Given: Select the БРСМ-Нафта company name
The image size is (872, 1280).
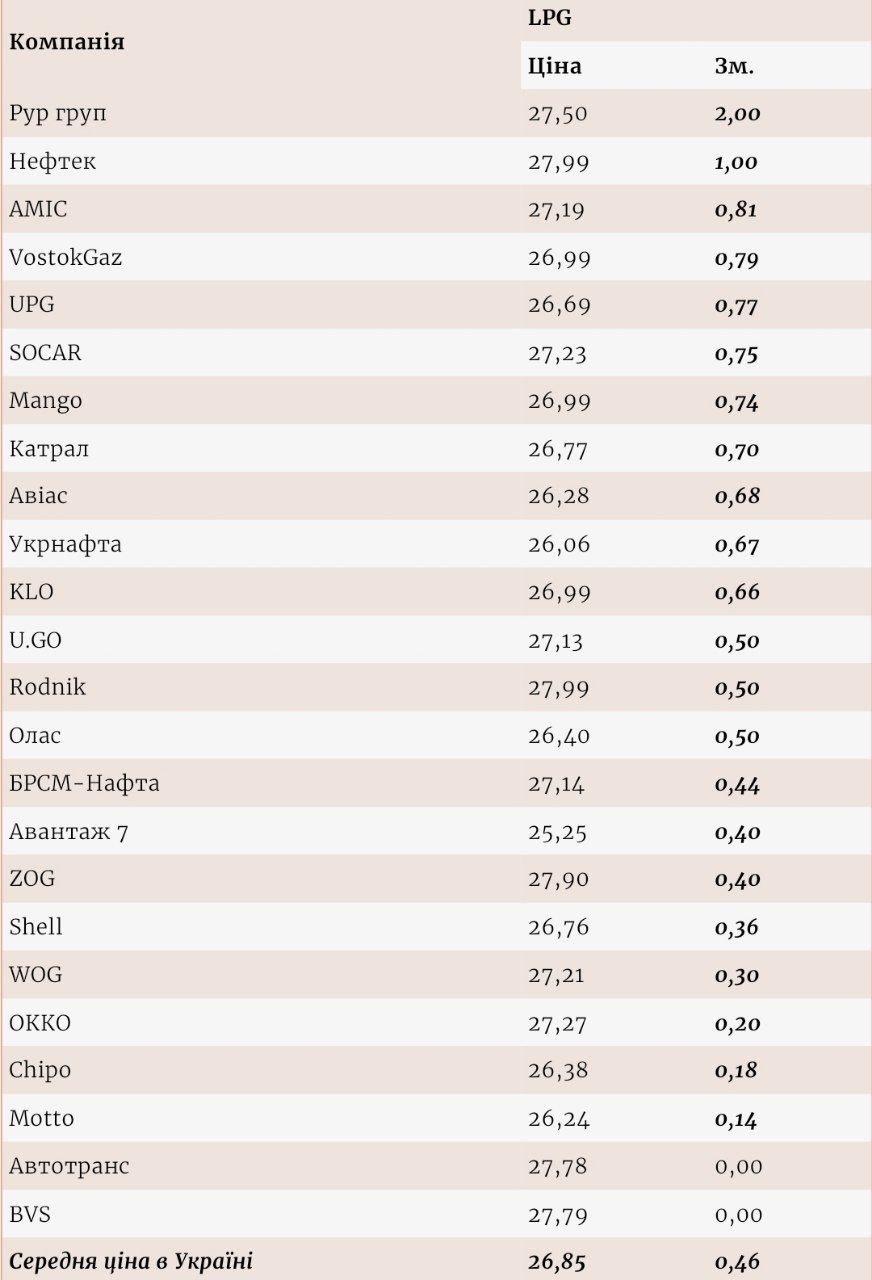Looking at the screenshot, I should click(x=84, y=784).
